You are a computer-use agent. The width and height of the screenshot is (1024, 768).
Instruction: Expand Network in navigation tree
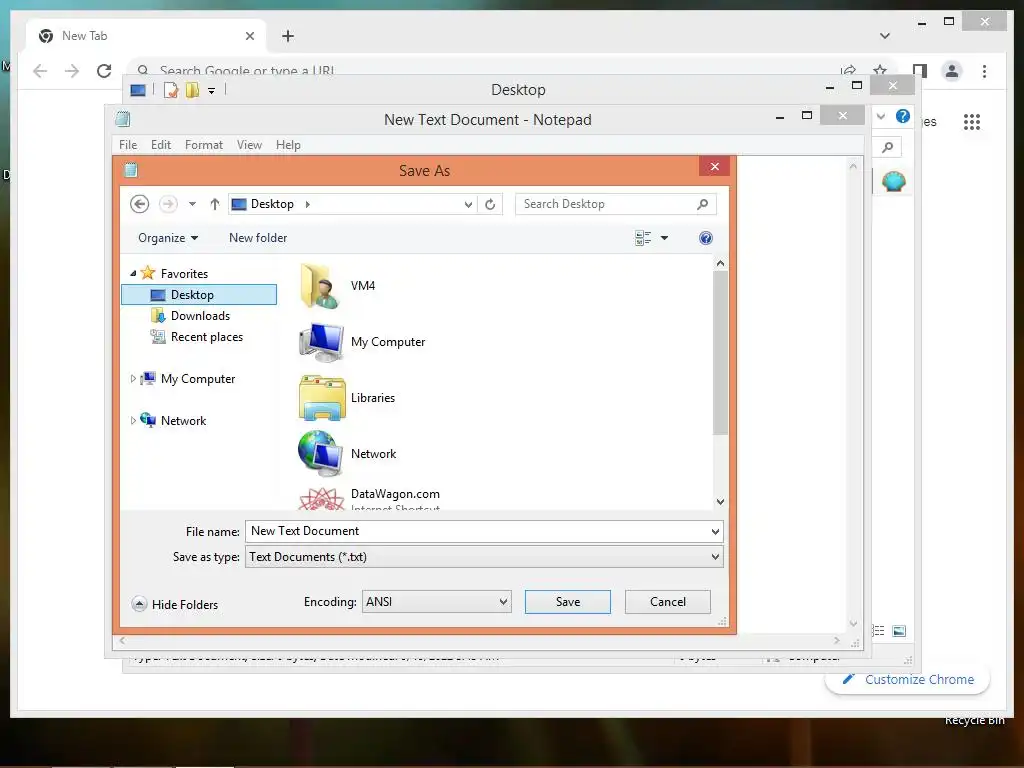(133, 421)
